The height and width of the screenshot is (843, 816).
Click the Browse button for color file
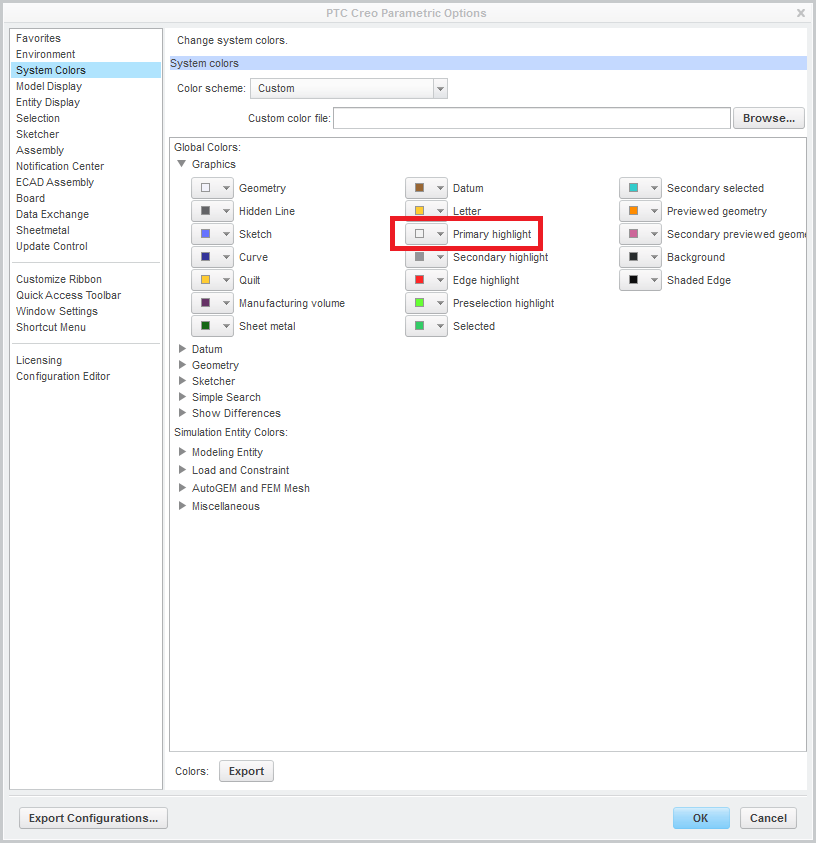click(769, 118)
